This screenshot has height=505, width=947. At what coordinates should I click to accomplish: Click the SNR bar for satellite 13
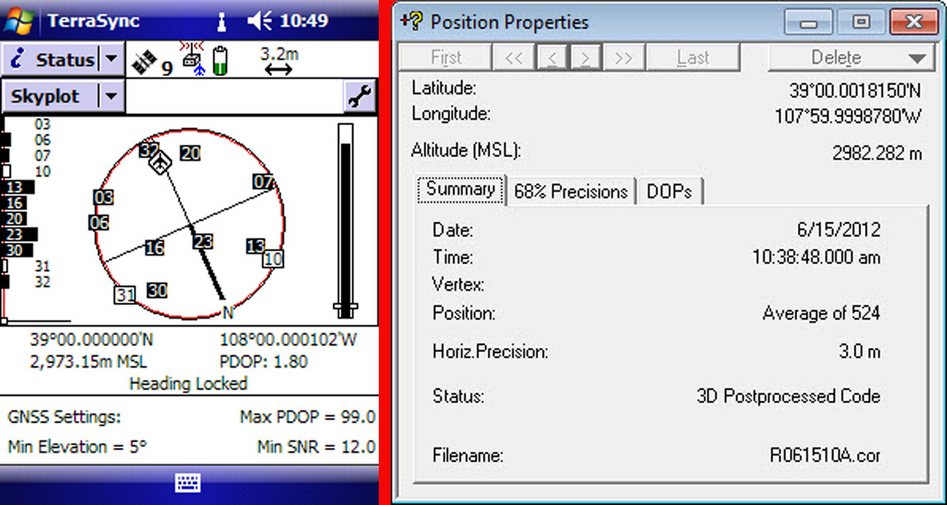(x=18, y=187)
